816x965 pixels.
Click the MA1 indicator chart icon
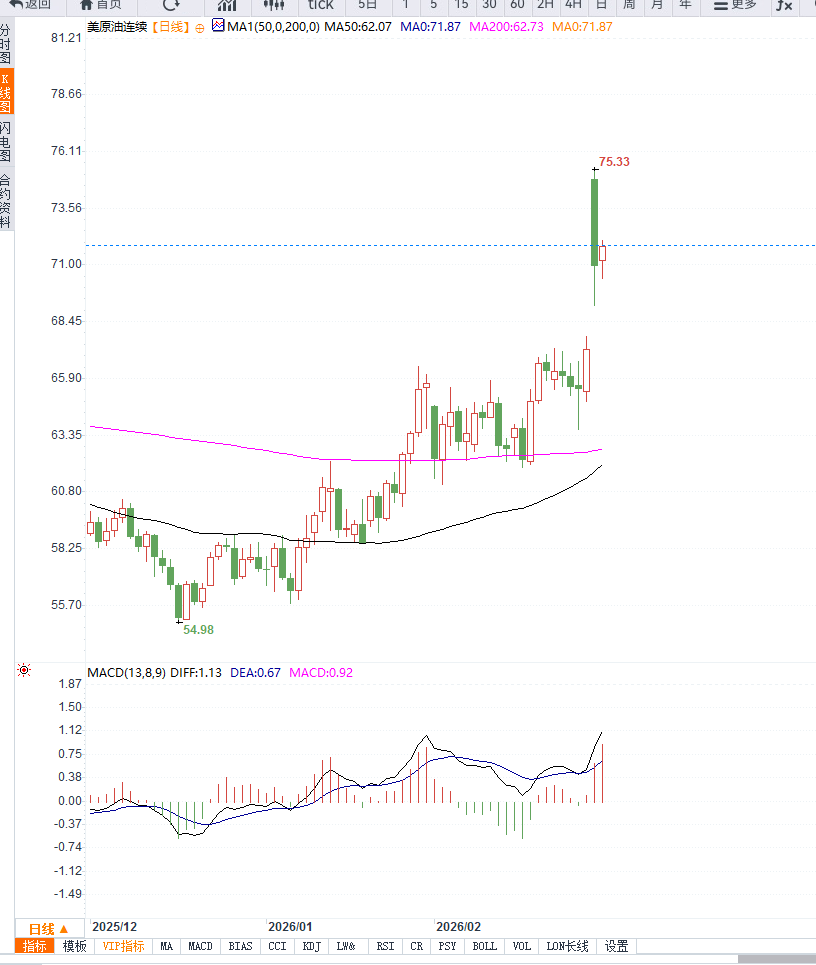218,26
